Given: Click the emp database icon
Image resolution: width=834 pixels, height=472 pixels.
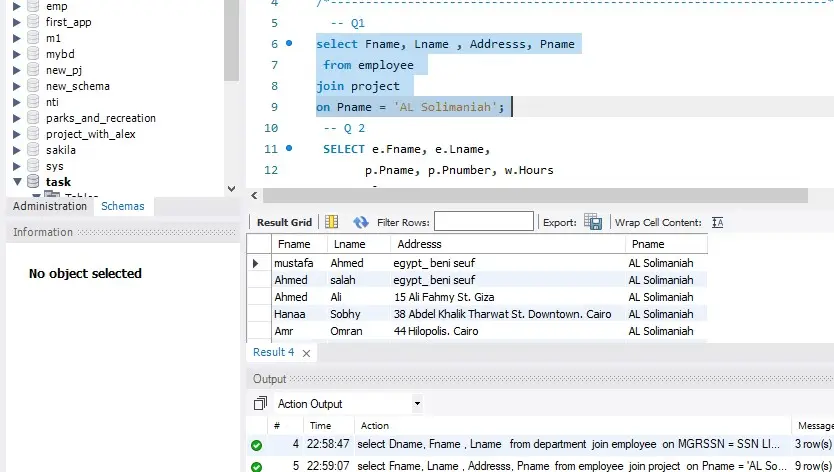Looking at the screenshot, I should [x=33, y=6].
